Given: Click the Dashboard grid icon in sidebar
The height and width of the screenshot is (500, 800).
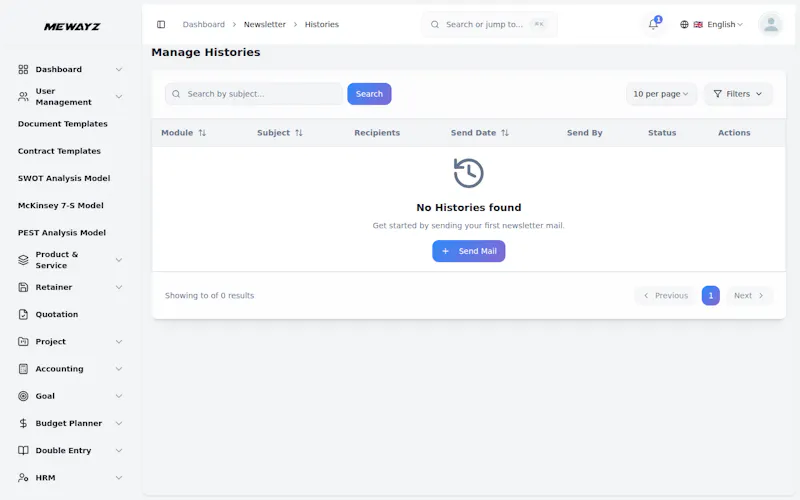Looking at the screenshot, I should pos(23,69).
